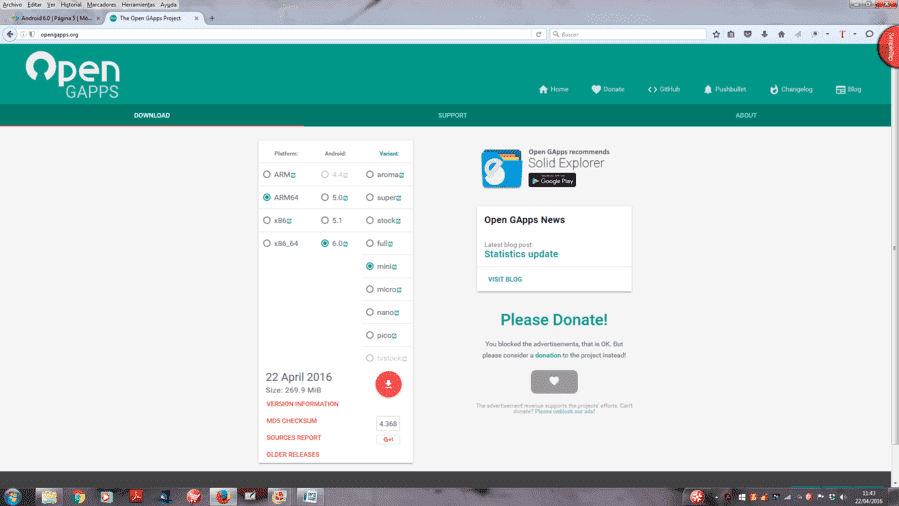Reload the page with the refresh icon
The height and width of the screenshot is (506, 899).
point(538,34)
